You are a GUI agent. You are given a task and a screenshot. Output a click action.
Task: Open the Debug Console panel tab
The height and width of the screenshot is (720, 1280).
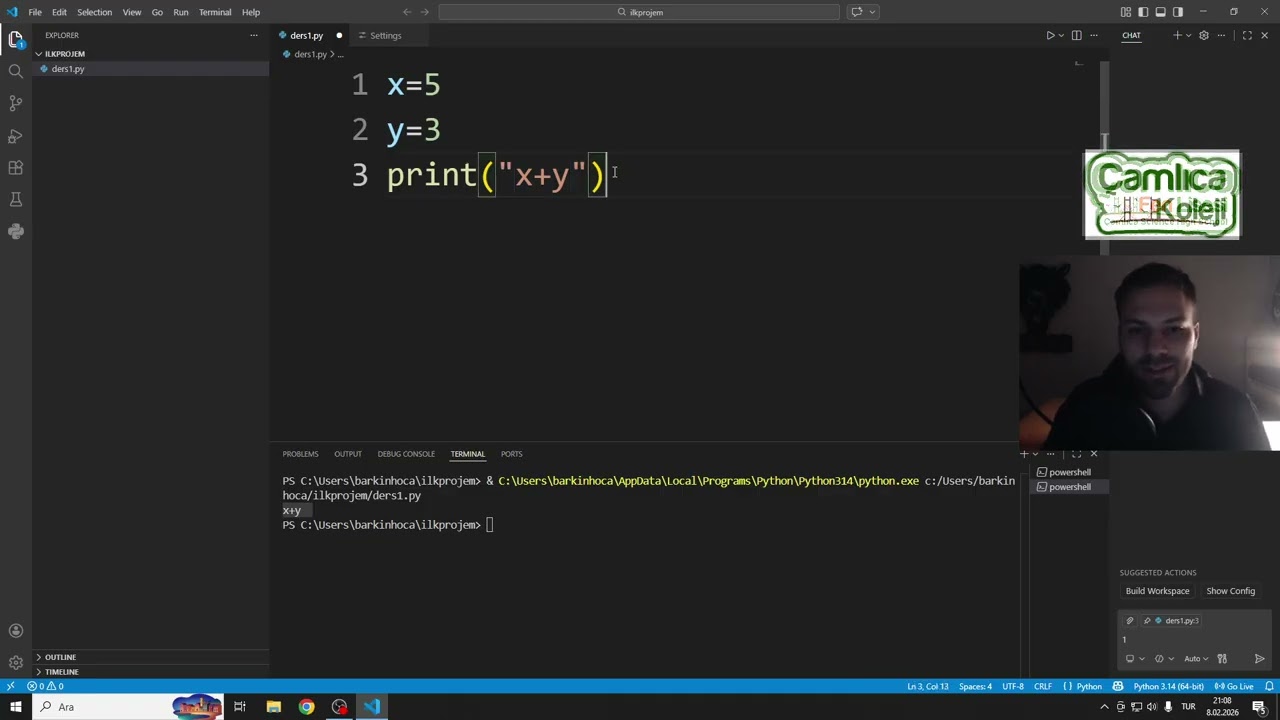[406, 454]
